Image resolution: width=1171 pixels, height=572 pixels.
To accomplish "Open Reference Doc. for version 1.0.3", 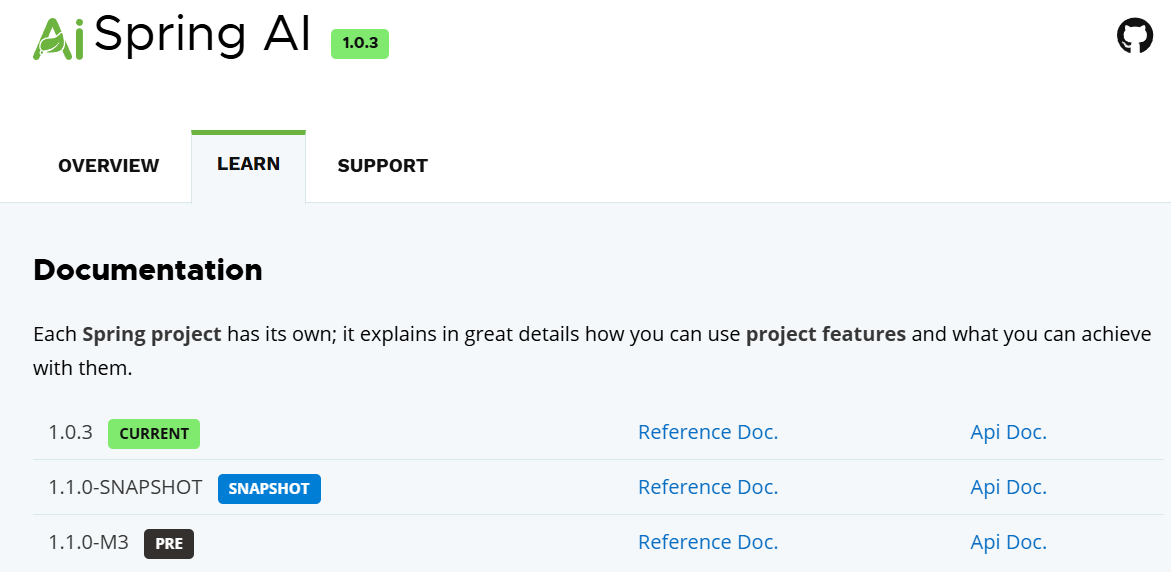I will coord(708,432).
